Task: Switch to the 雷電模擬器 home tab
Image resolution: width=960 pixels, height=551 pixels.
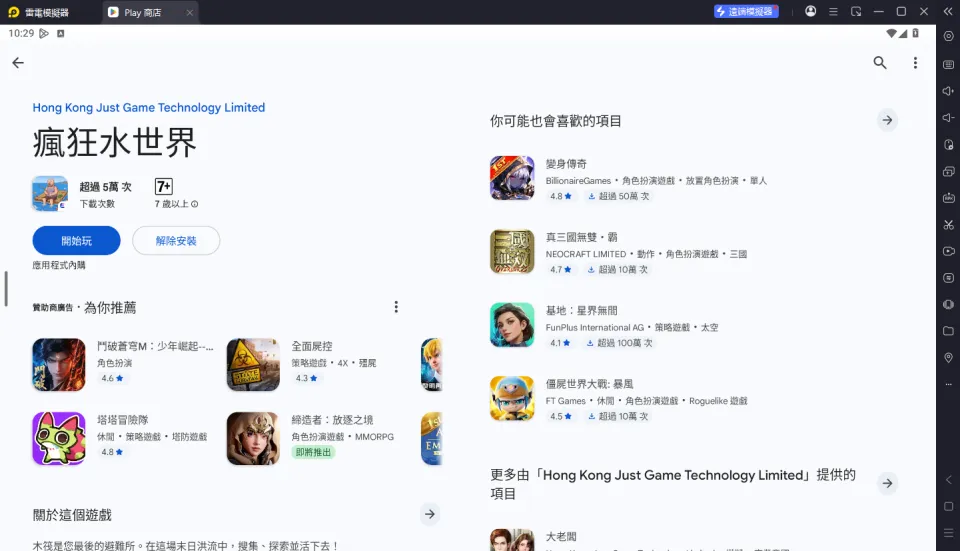Action: click(x=39, y=12)
